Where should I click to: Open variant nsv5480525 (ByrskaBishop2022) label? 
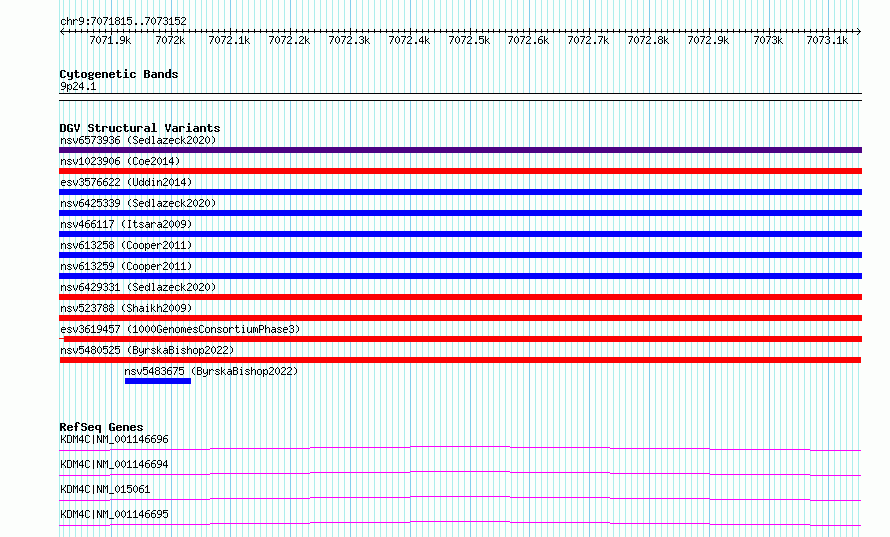[x=147, y=350]
